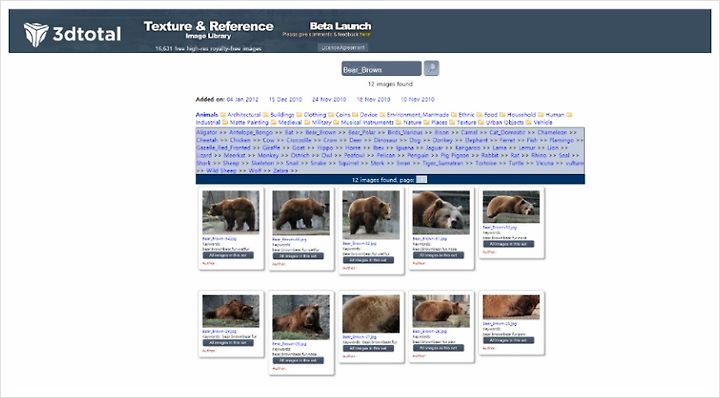
Task: Select the Chameleon subcategory
Action: click(x=552, y=132)
